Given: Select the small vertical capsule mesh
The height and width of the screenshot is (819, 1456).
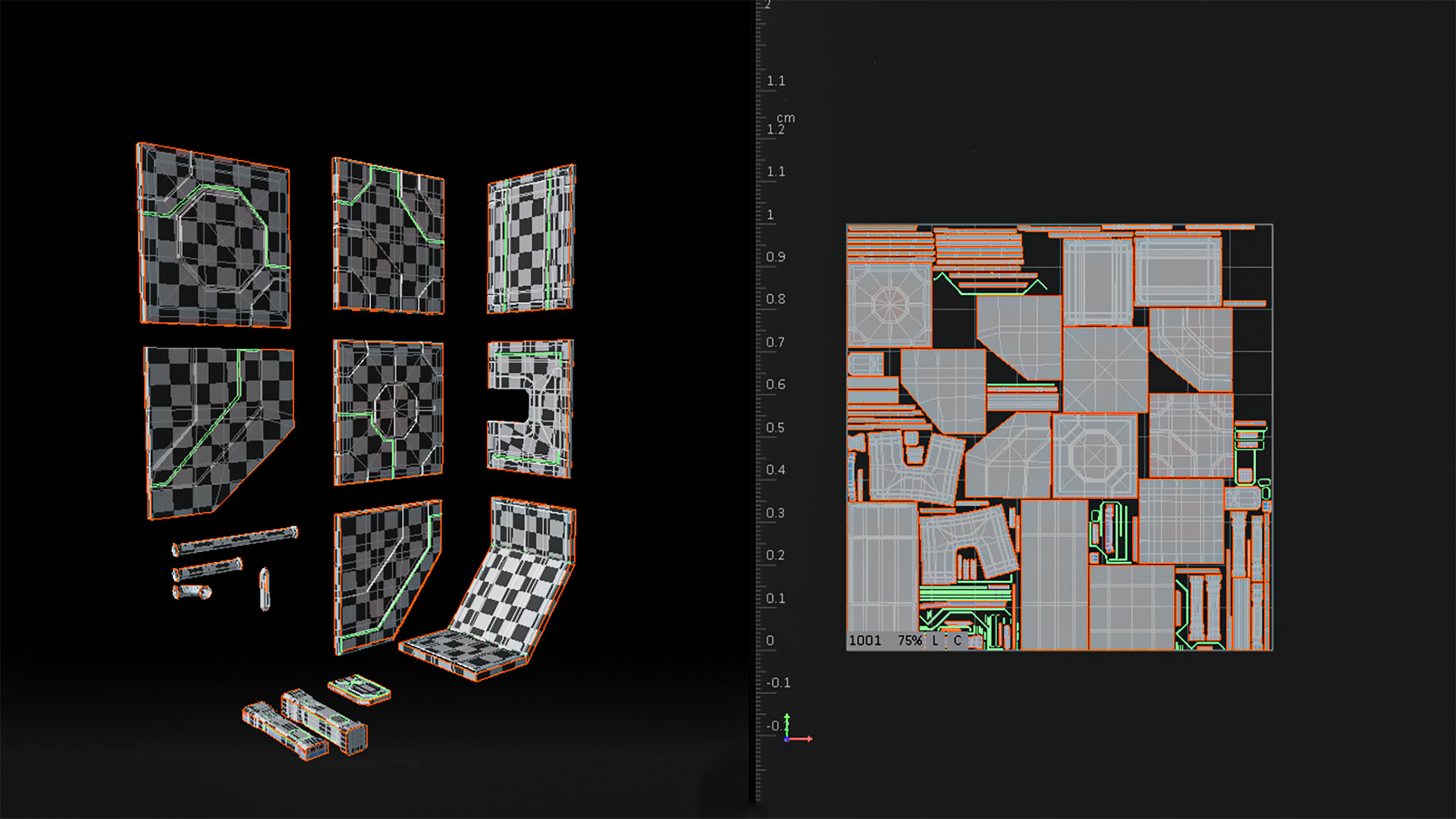Looking at the screenshot, I should (x=264, y=588).
